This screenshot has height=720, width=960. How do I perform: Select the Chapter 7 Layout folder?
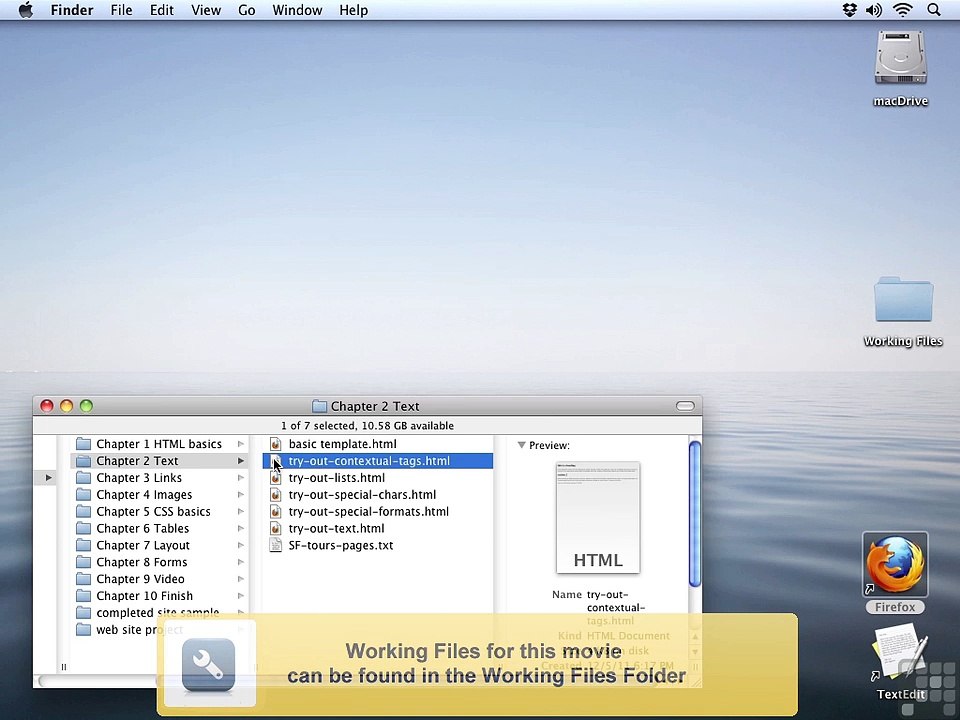pyautogui.click(x=142, y=546)
